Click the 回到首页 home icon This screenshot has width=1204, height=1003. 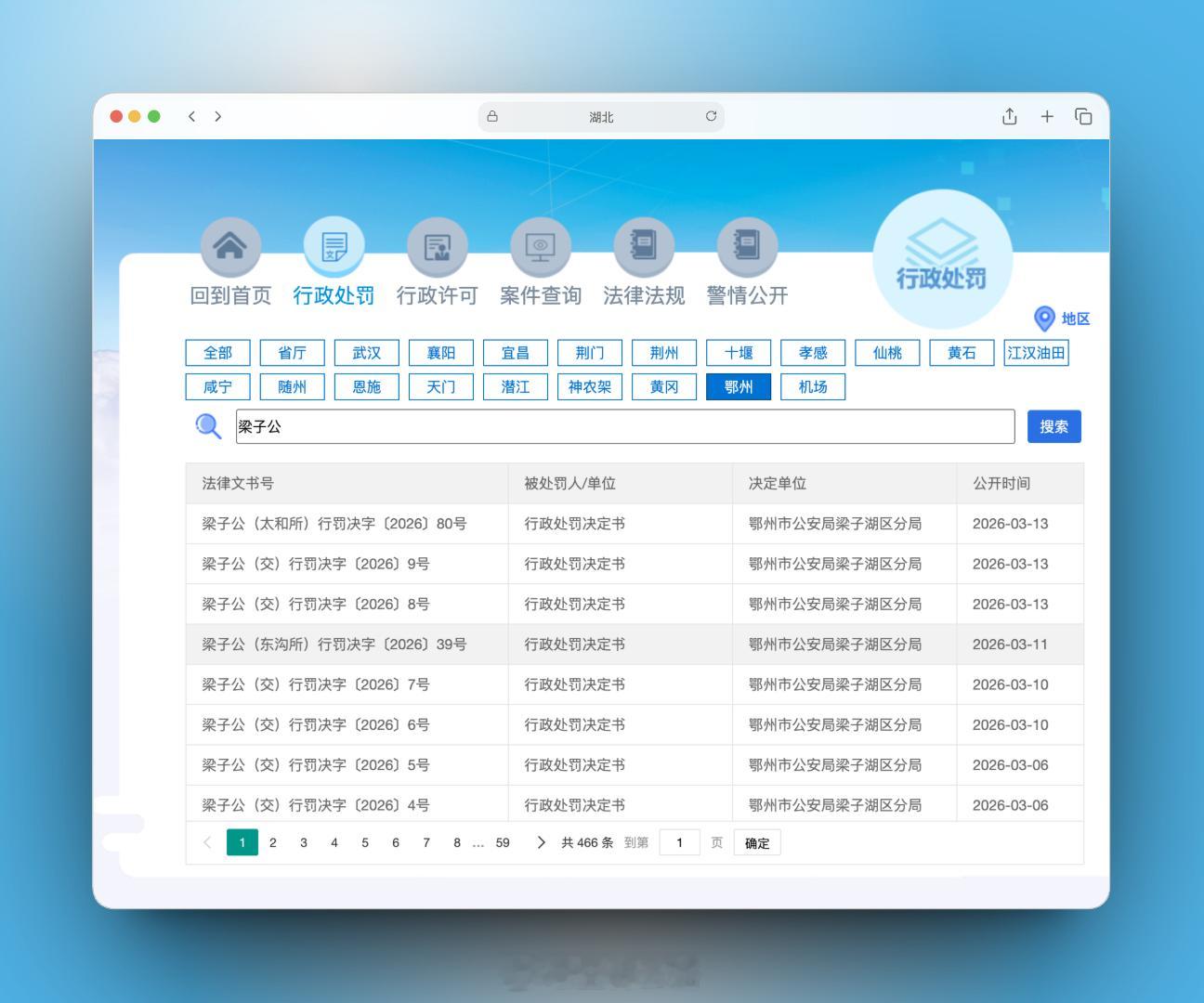[229, 247]
